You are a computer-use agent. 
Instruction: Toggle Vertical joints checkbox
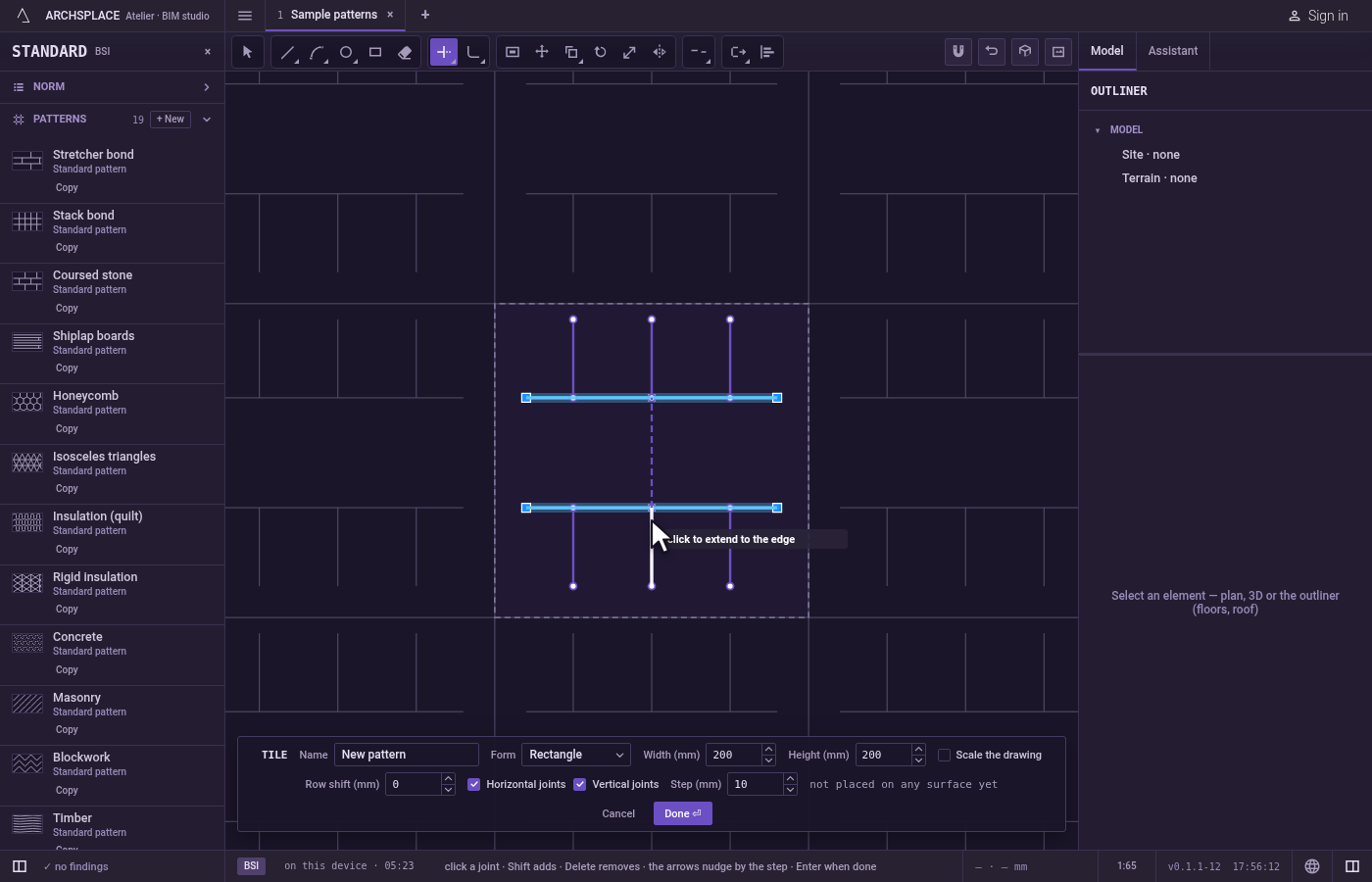click(x=580, y=784)
